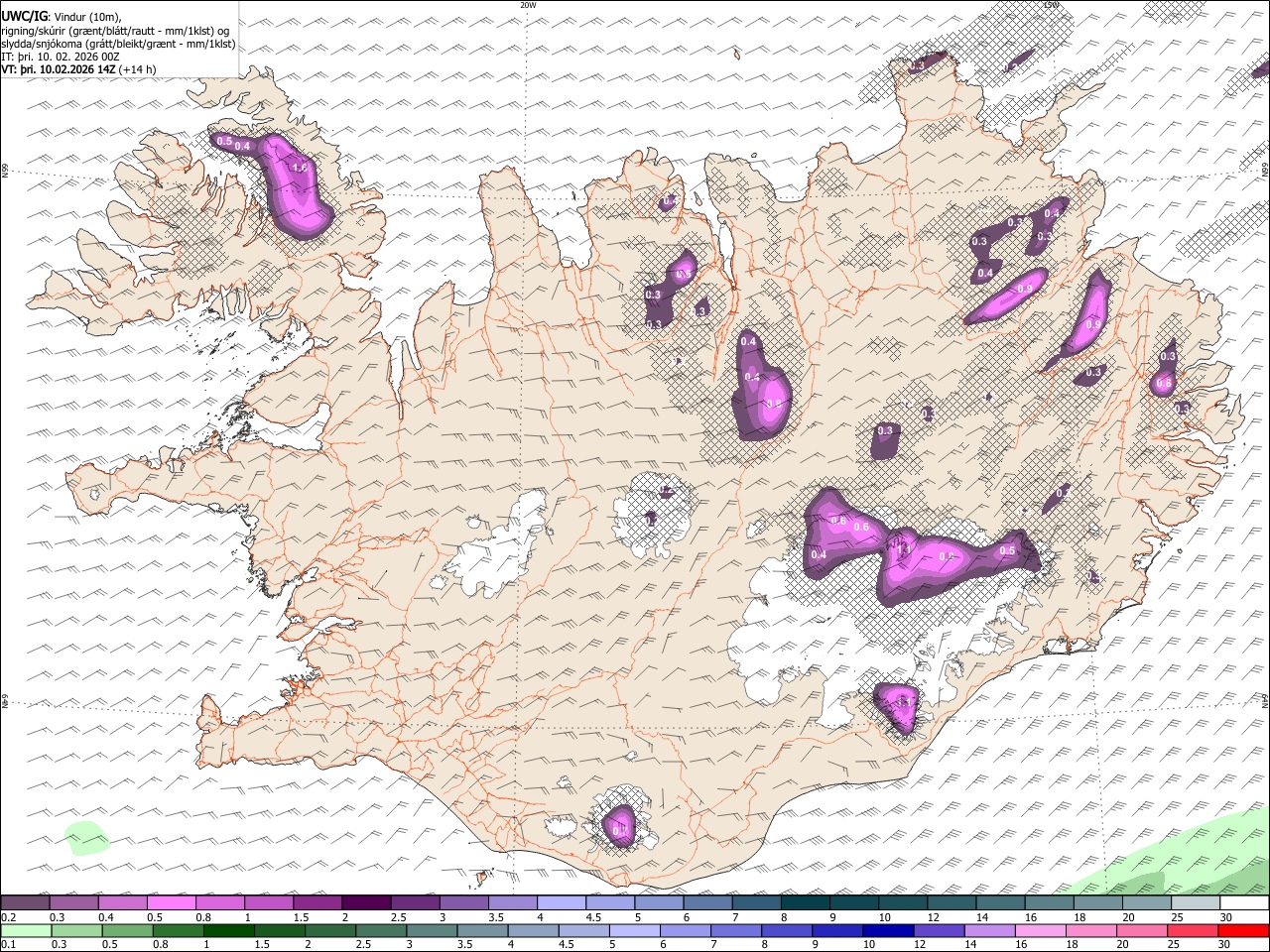Viewport: 1270px width, 952px height.
Task: Click the large pink snowfall band labelled 1.6 in the Westfjords
Action: click(x=293, y=185)
